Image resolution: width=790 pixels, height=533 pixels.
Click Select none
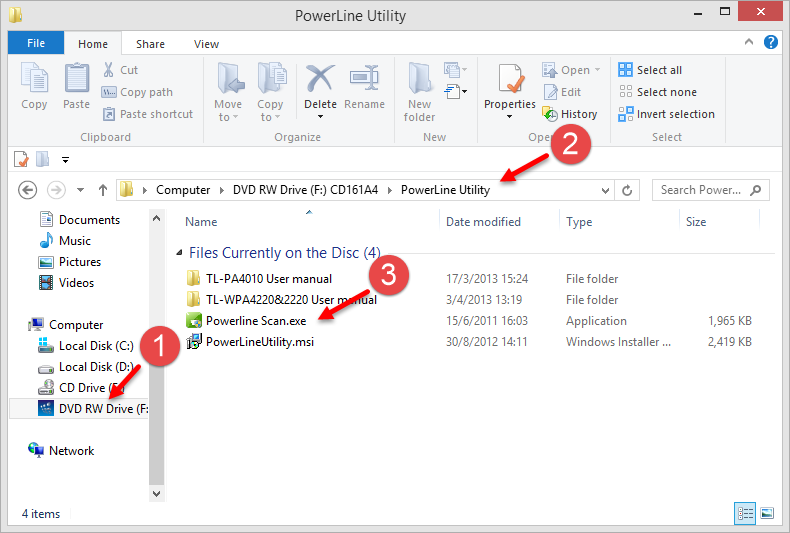pos(657,92)
